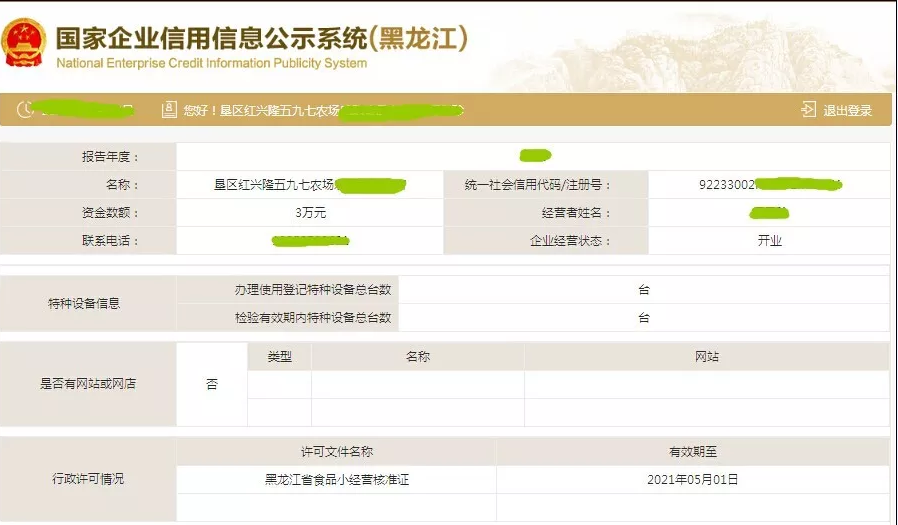Viewport: 898px width, 525px height.
Task: Click the 行政许可情况 section label
Action: [x=88, y=479]
